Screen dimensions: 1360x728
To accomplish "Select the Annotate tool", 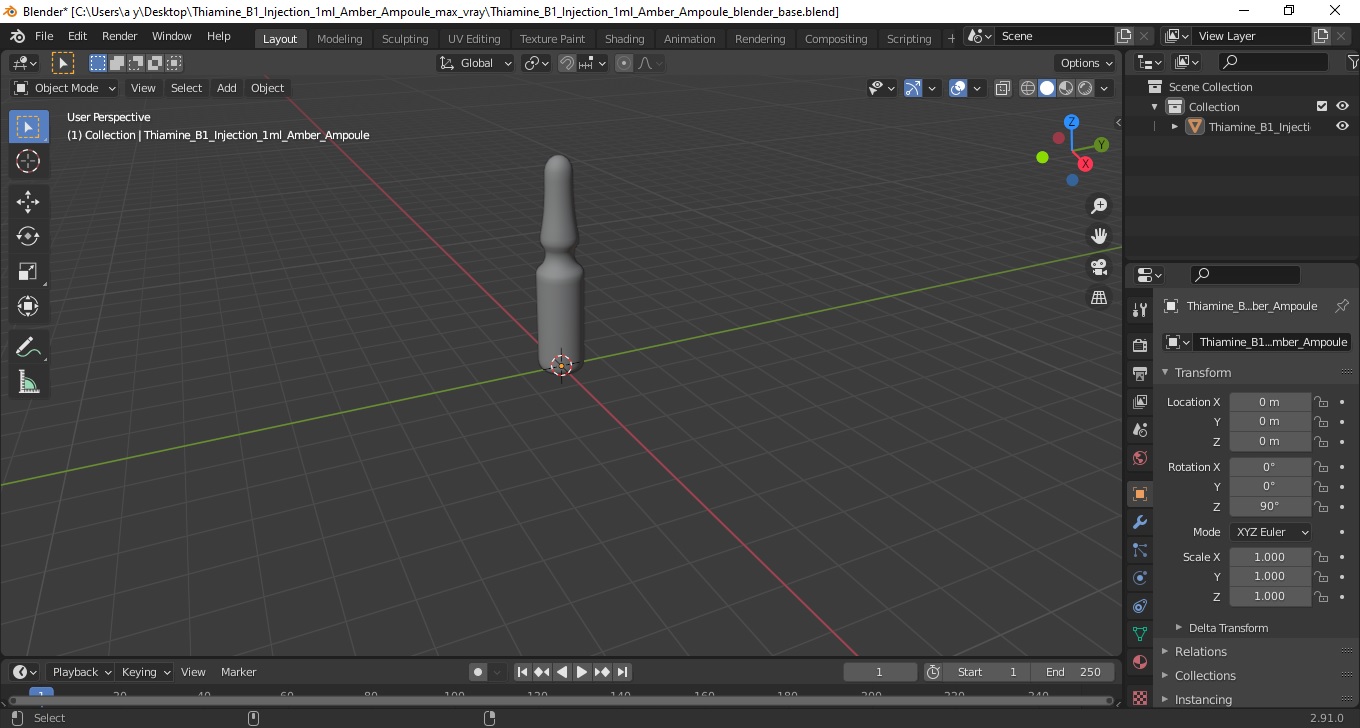I will [x=28, y=348].
